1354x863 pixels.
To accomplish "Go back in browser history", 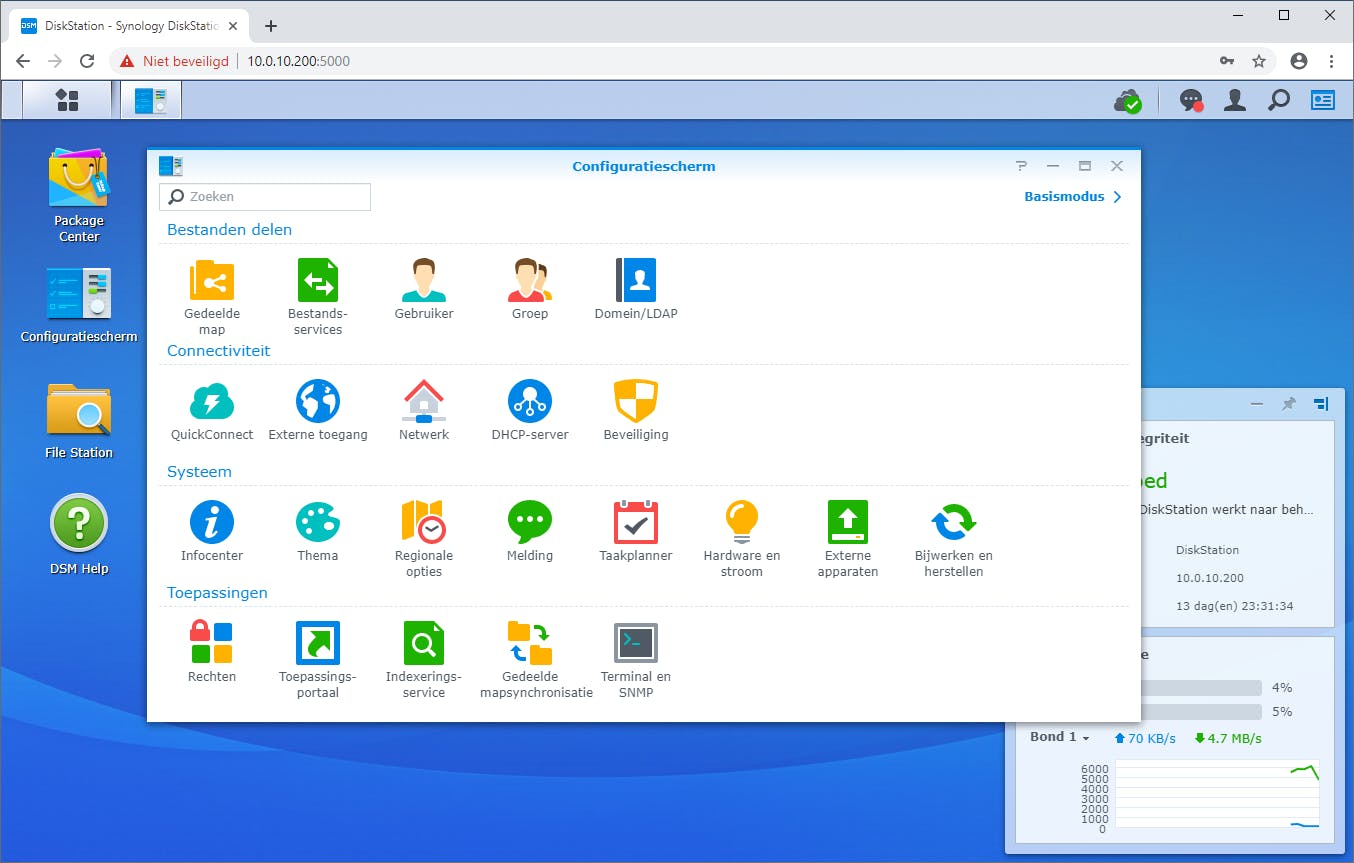I will tap(23, 61).
